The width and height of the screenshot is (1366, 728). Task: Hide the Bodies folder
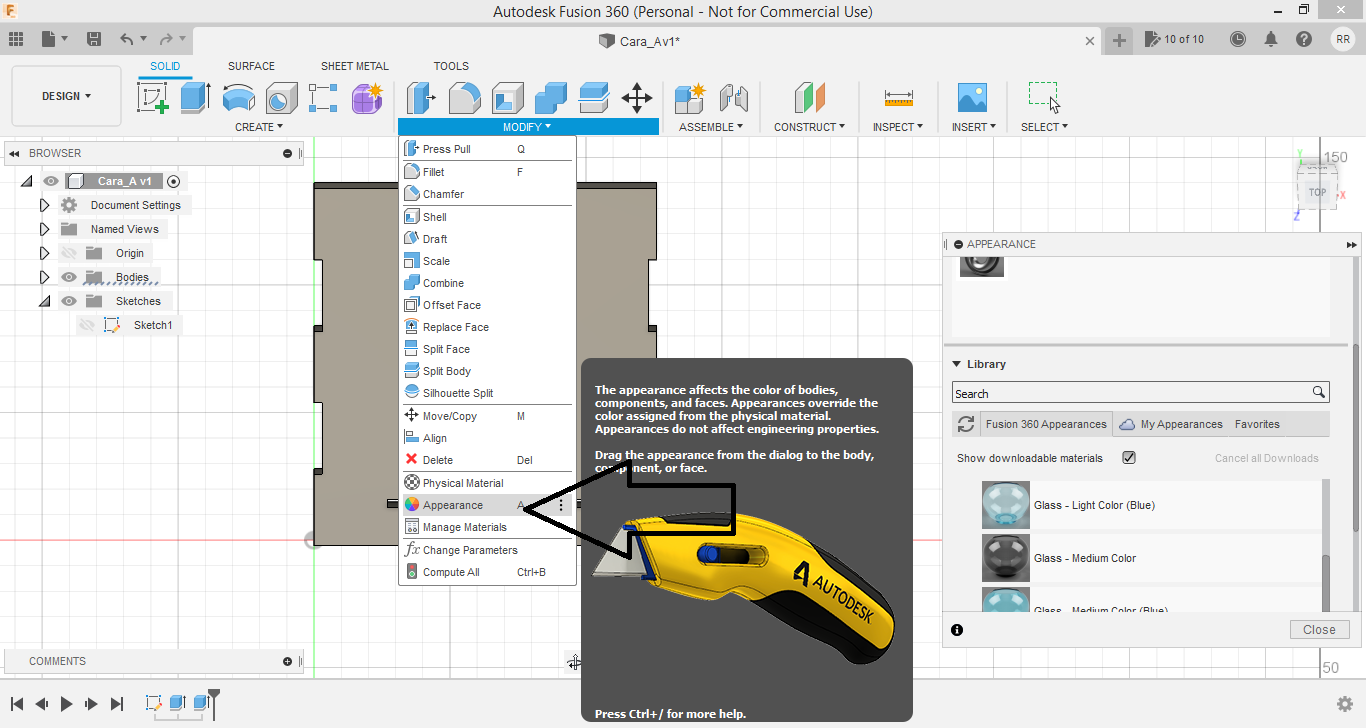point(69,277)
